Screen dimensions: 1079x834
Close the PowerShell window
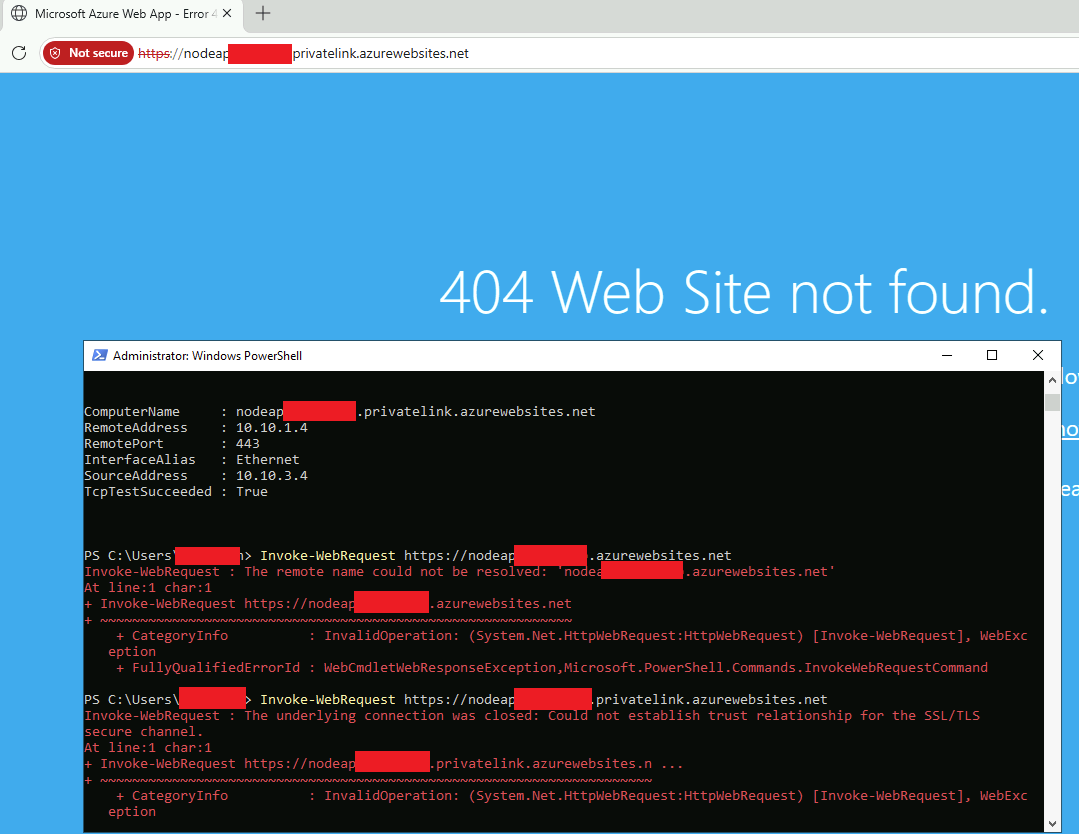pos(1038,355)
